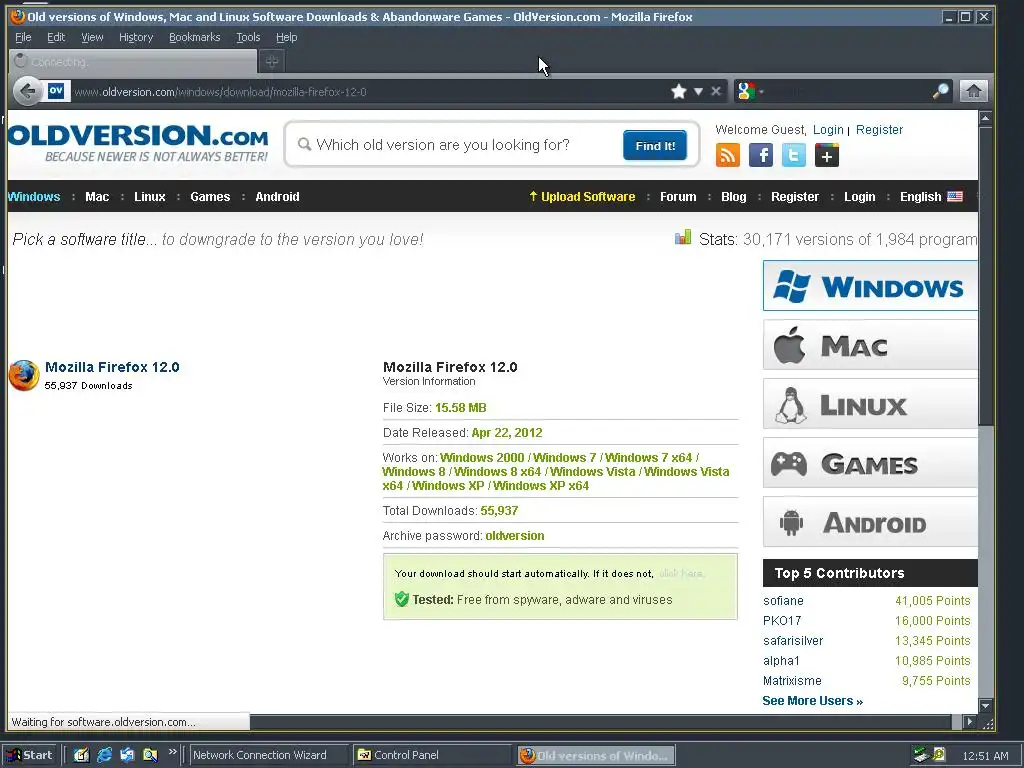This screenshot has width=1024, height=768.
Task: Expand Quick Launch overflow chevron
Action: tap(172, 752)
